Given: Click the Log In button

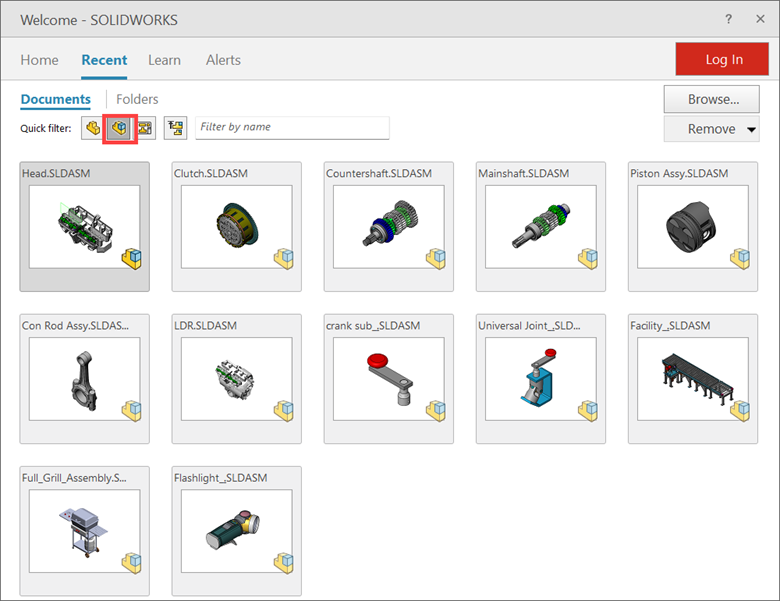Looking at the screenshot, I should coord(722,59).
